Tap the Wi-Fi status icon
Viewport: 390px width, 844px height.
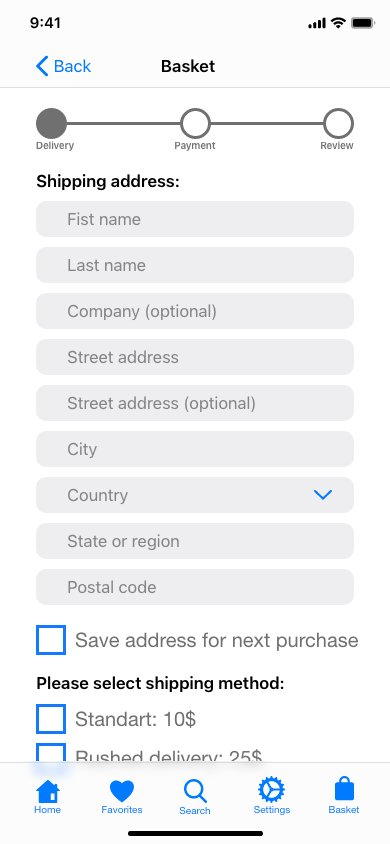click(338, 23)
